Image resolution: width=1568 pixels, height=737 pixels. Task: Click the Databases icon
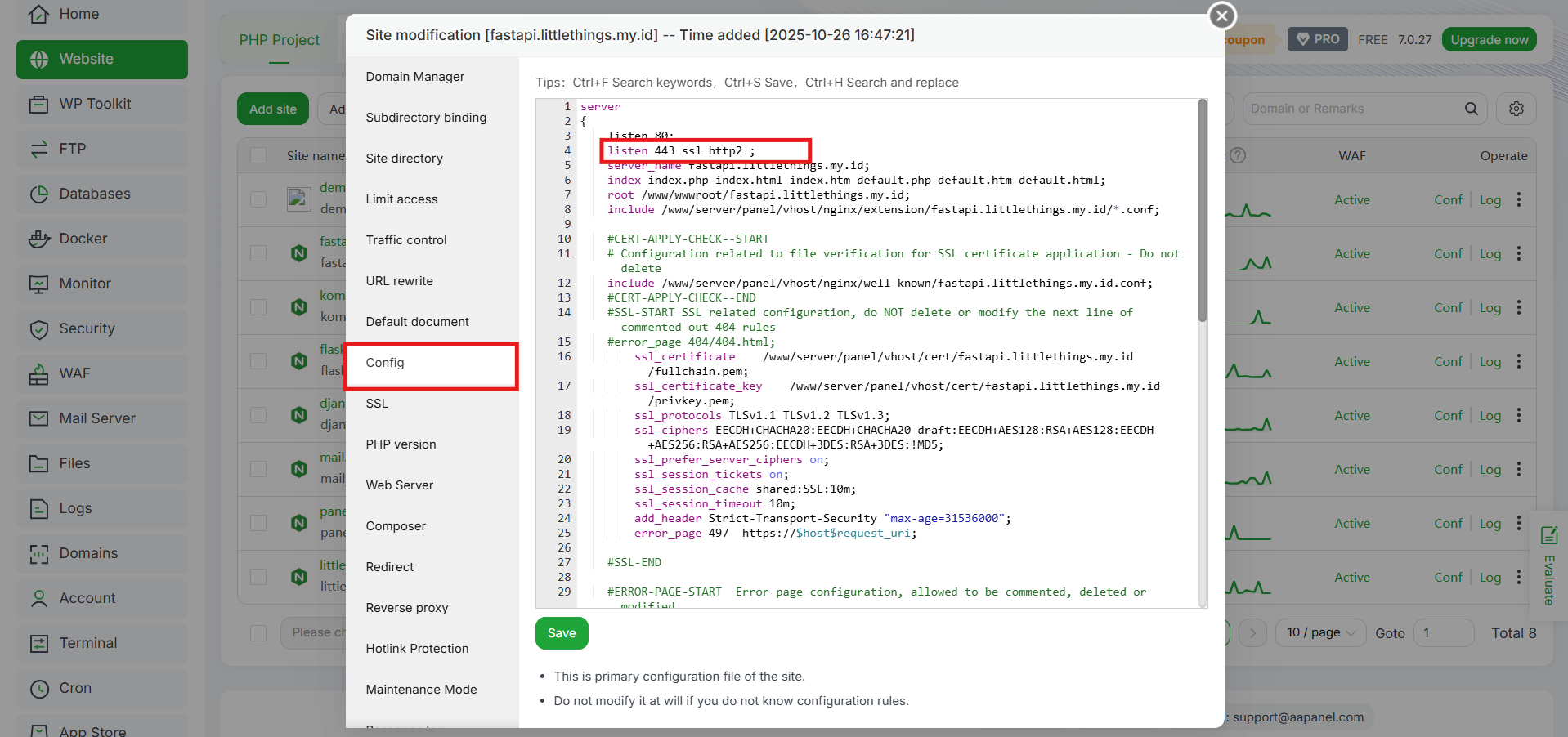click(38, 194)
